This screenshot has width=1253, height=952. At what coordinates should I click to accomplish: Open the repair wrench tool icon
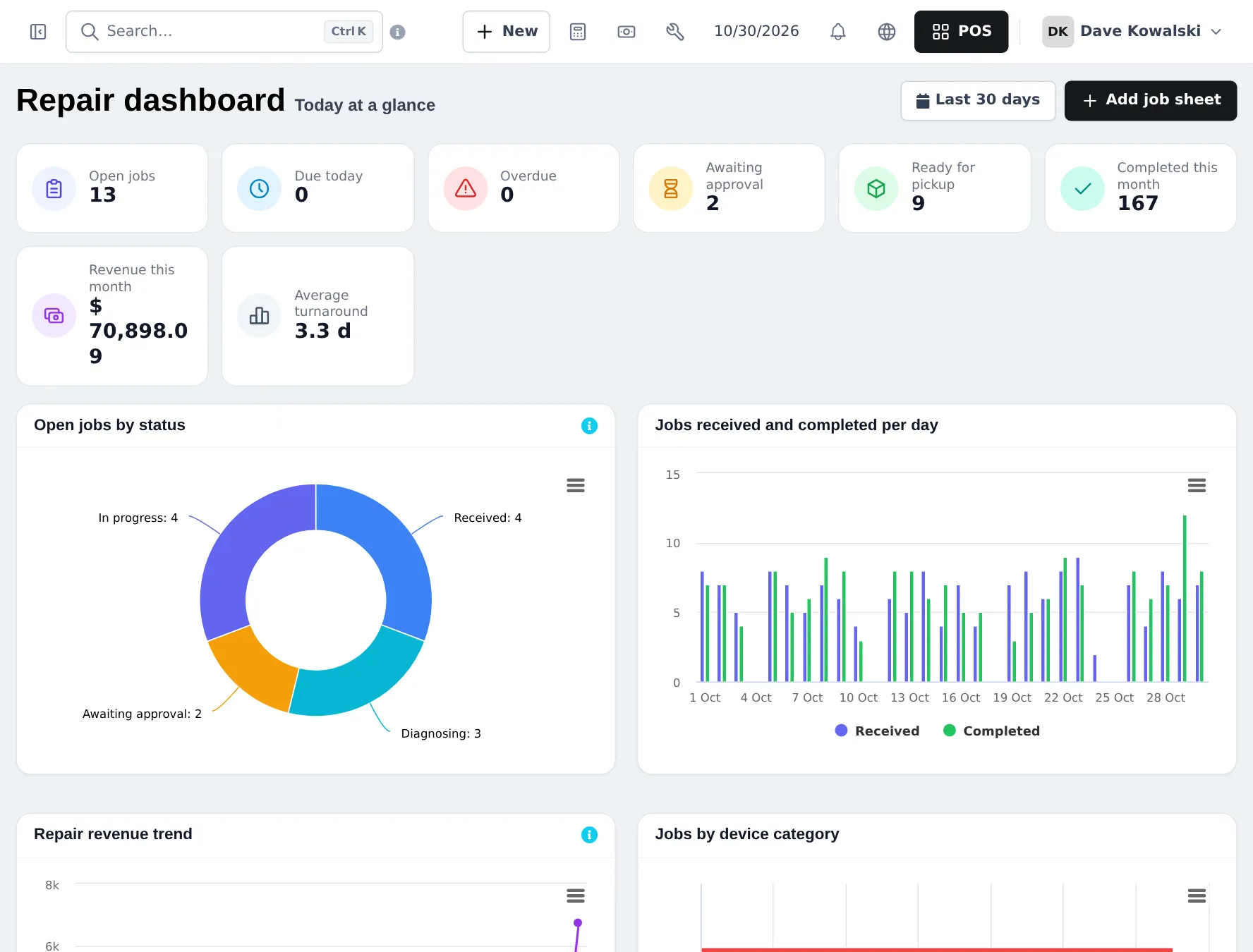tap(675, 32)
